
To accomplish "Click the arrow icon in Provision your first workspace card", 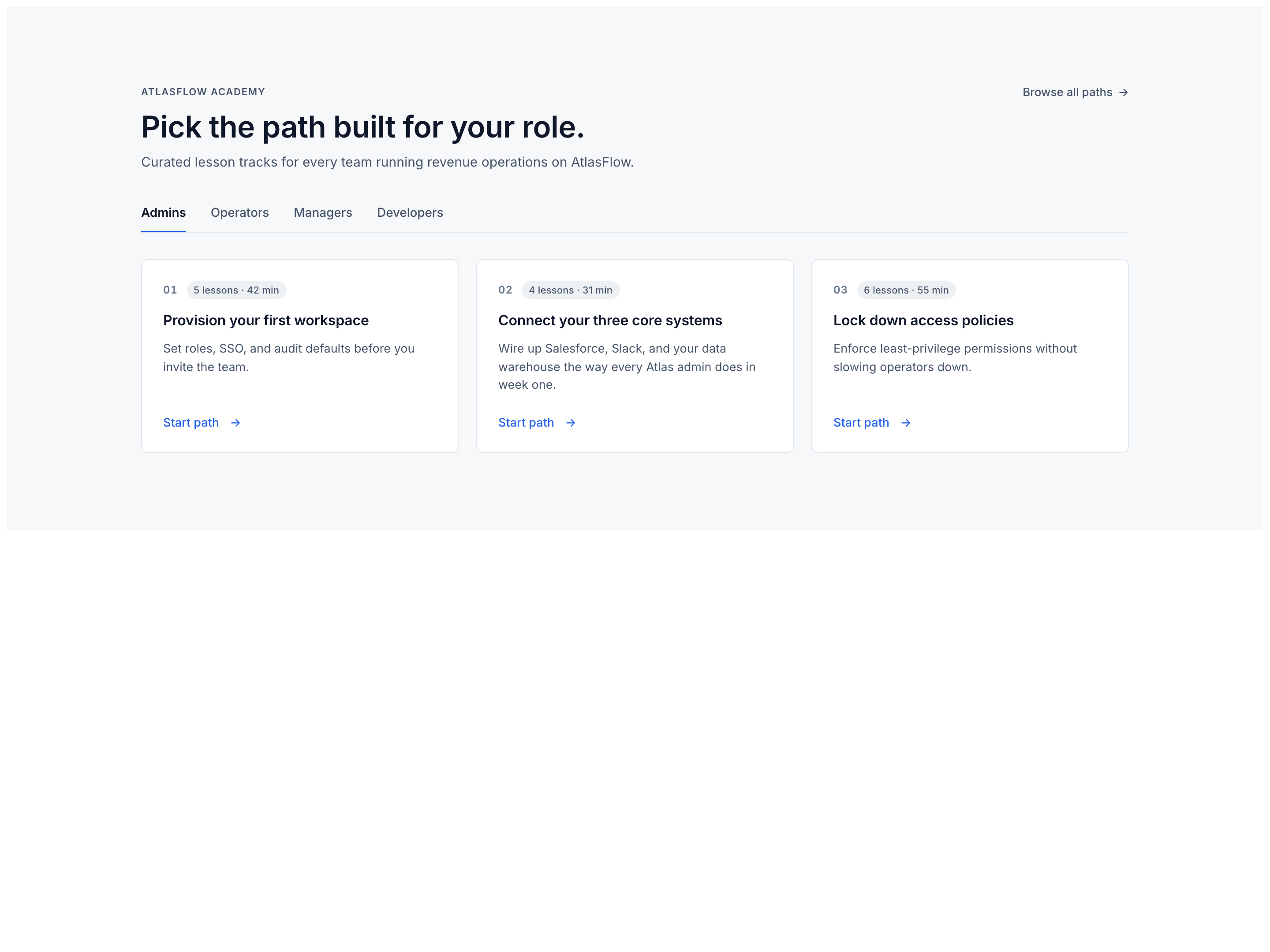I will (x=235, y=423).
